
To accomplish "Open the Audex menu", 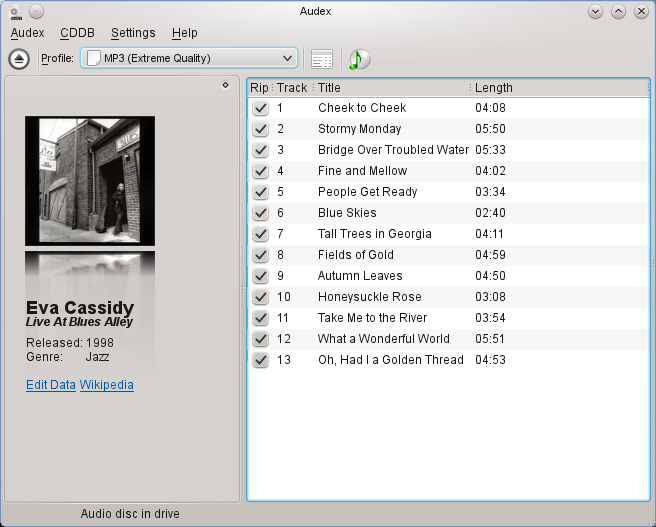I will point(28,33).
